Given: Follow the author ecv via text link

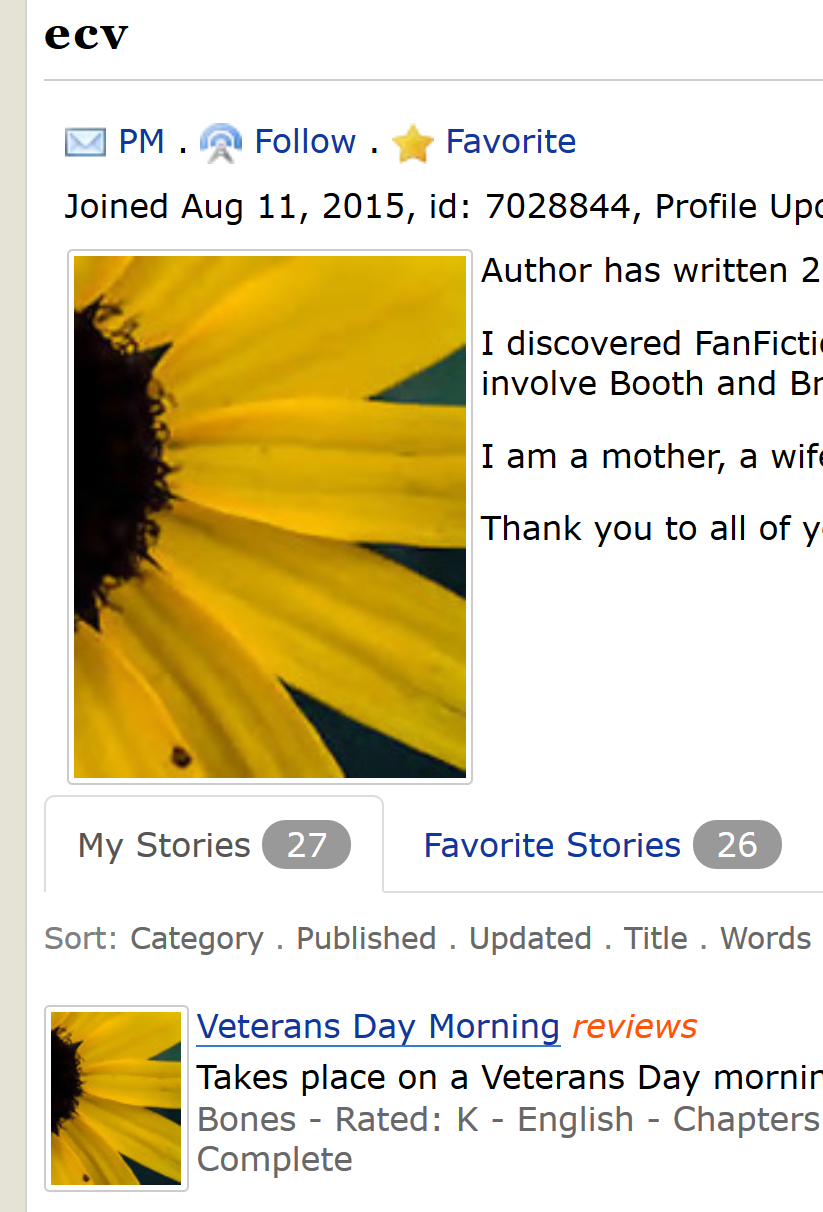Looking at the screenshot, I should [305, 142].
